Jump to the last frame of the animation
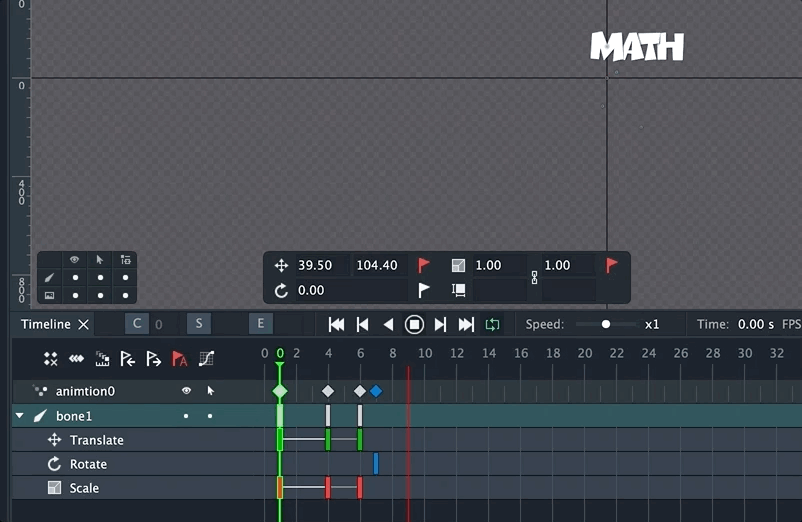Viewport: 802px width, 522px height. coord(466,324)
